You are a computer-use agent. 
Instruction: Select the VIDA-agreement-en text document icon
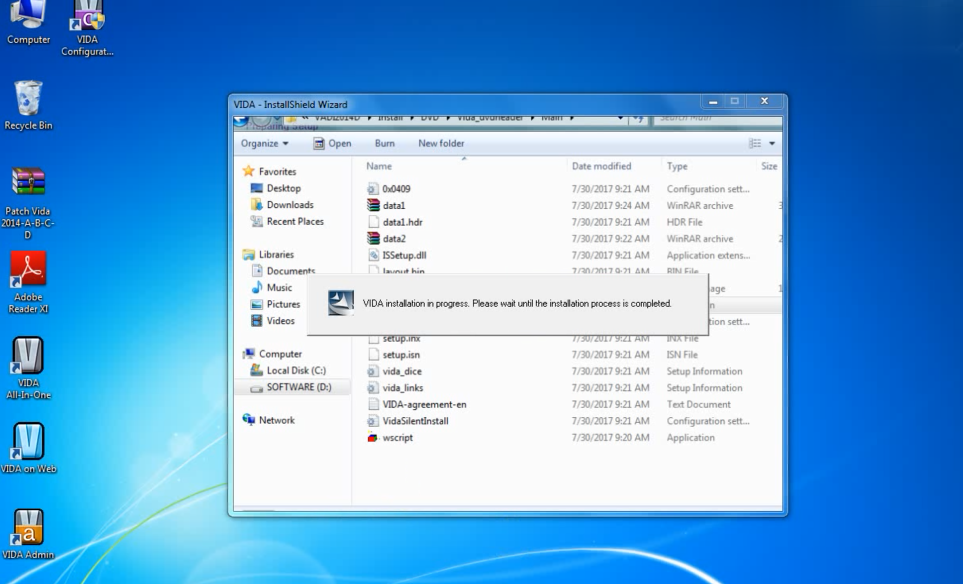(x=373, y=404)
